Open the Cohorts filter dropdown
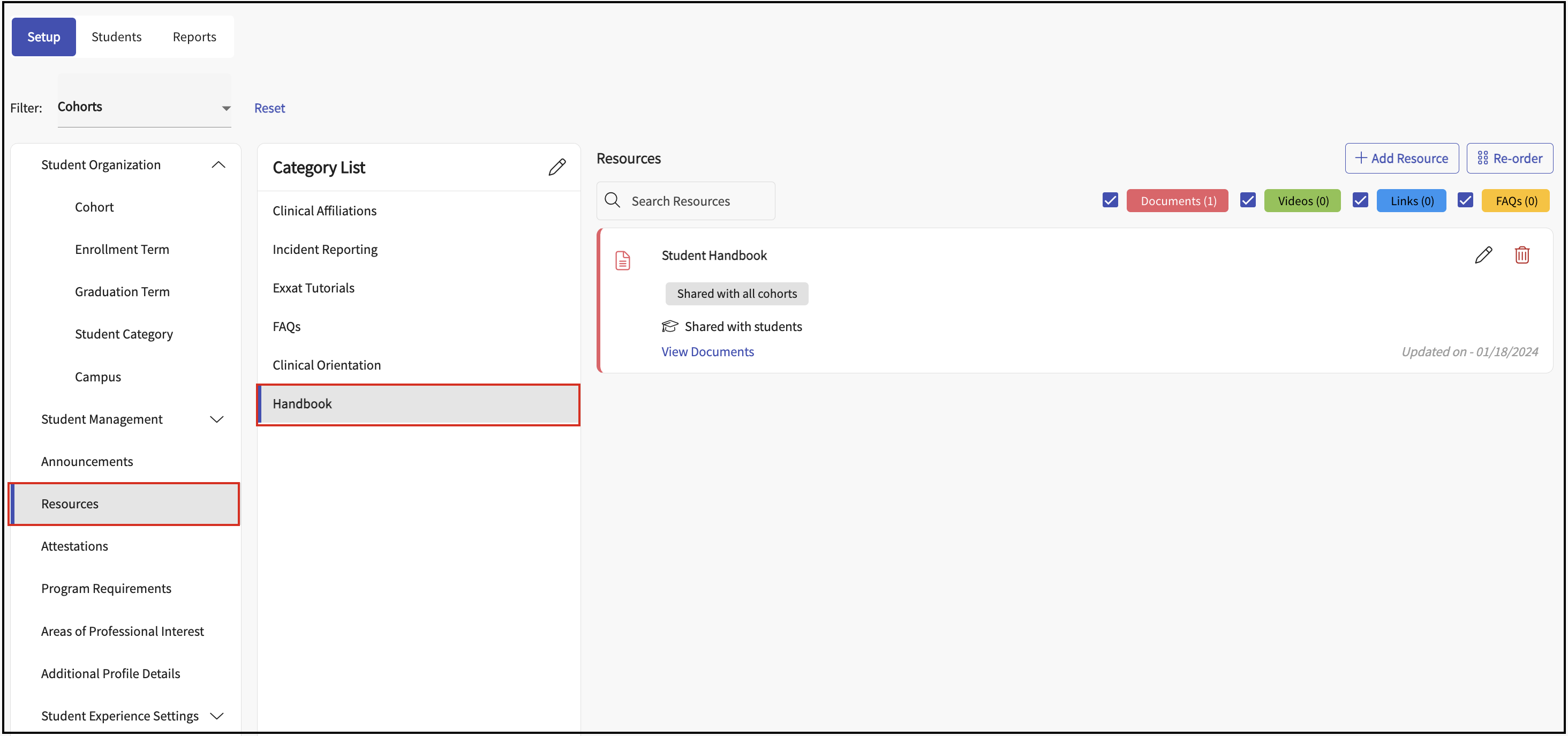The height and width of the screenshot is (736, 1568). [144, 107]
